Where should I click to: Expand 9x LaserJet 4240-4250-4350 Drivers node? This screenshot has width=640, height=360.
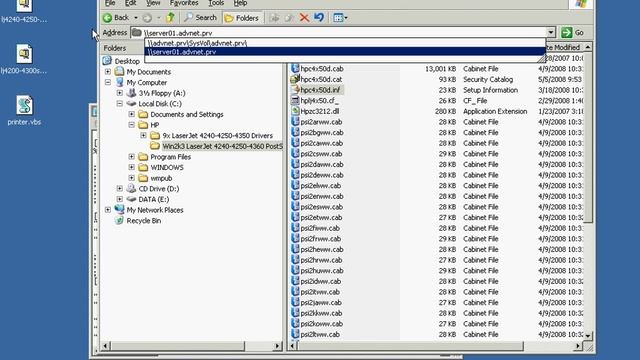pyautogui.click(x=143, y=136)
